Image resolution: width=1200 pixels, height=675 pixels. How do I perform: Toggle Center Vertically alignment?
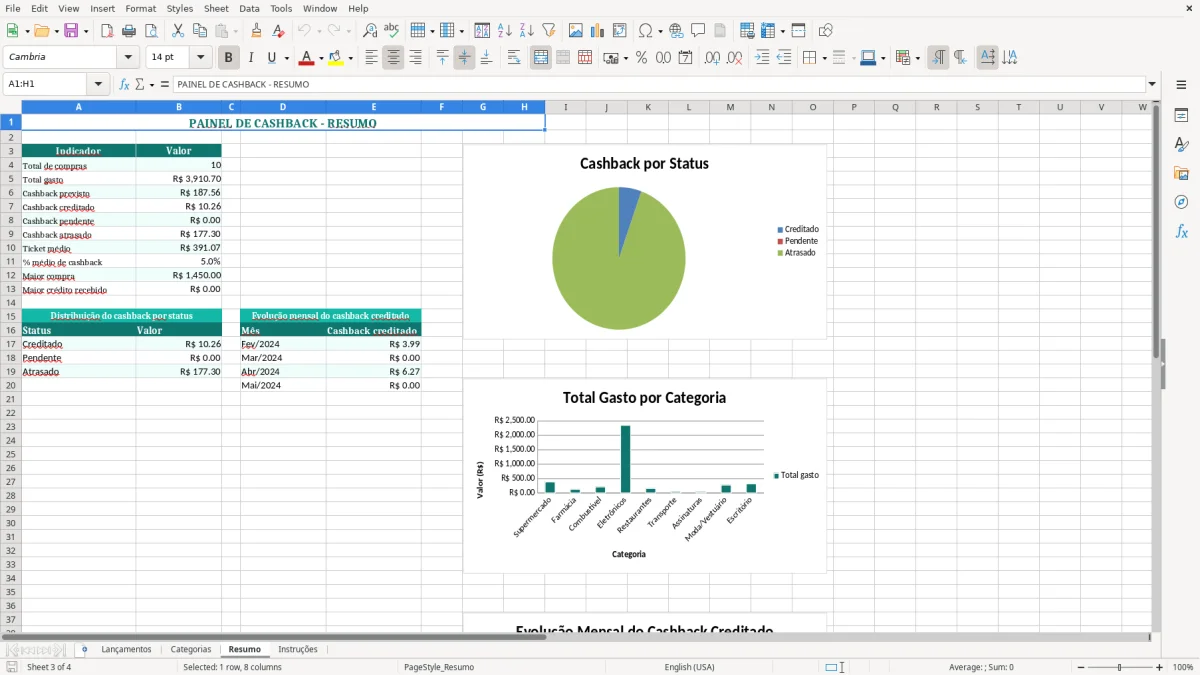tap(464, 58)
